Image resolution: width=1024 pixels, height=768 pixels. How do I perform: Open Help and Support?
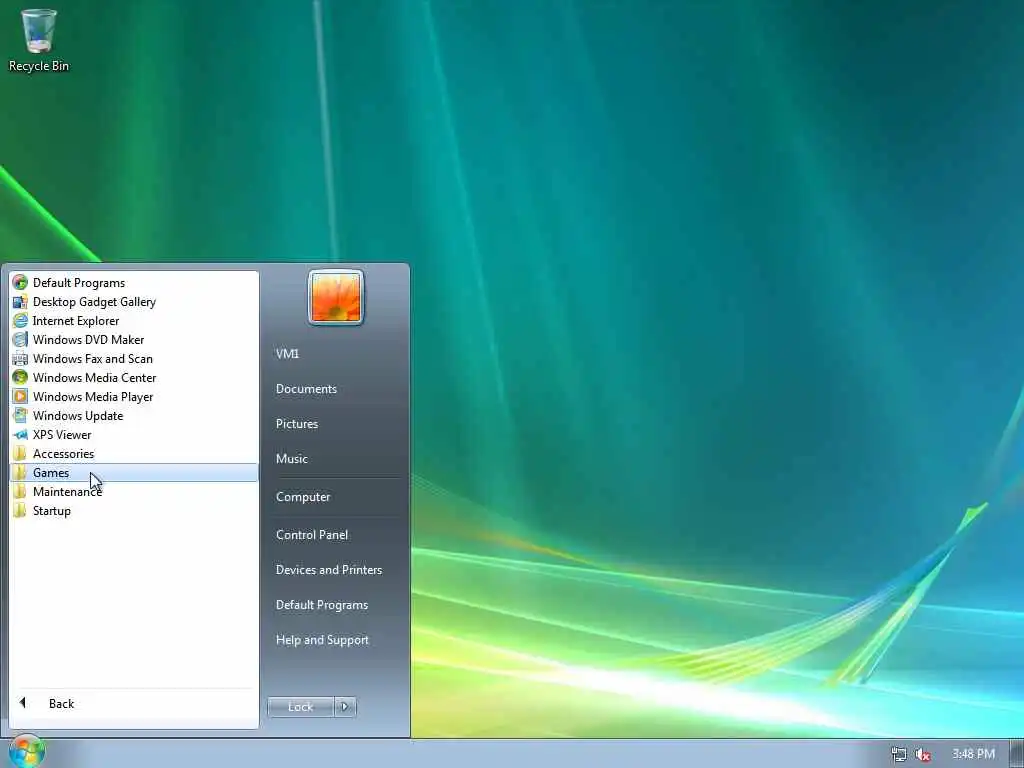pos(322,640)
